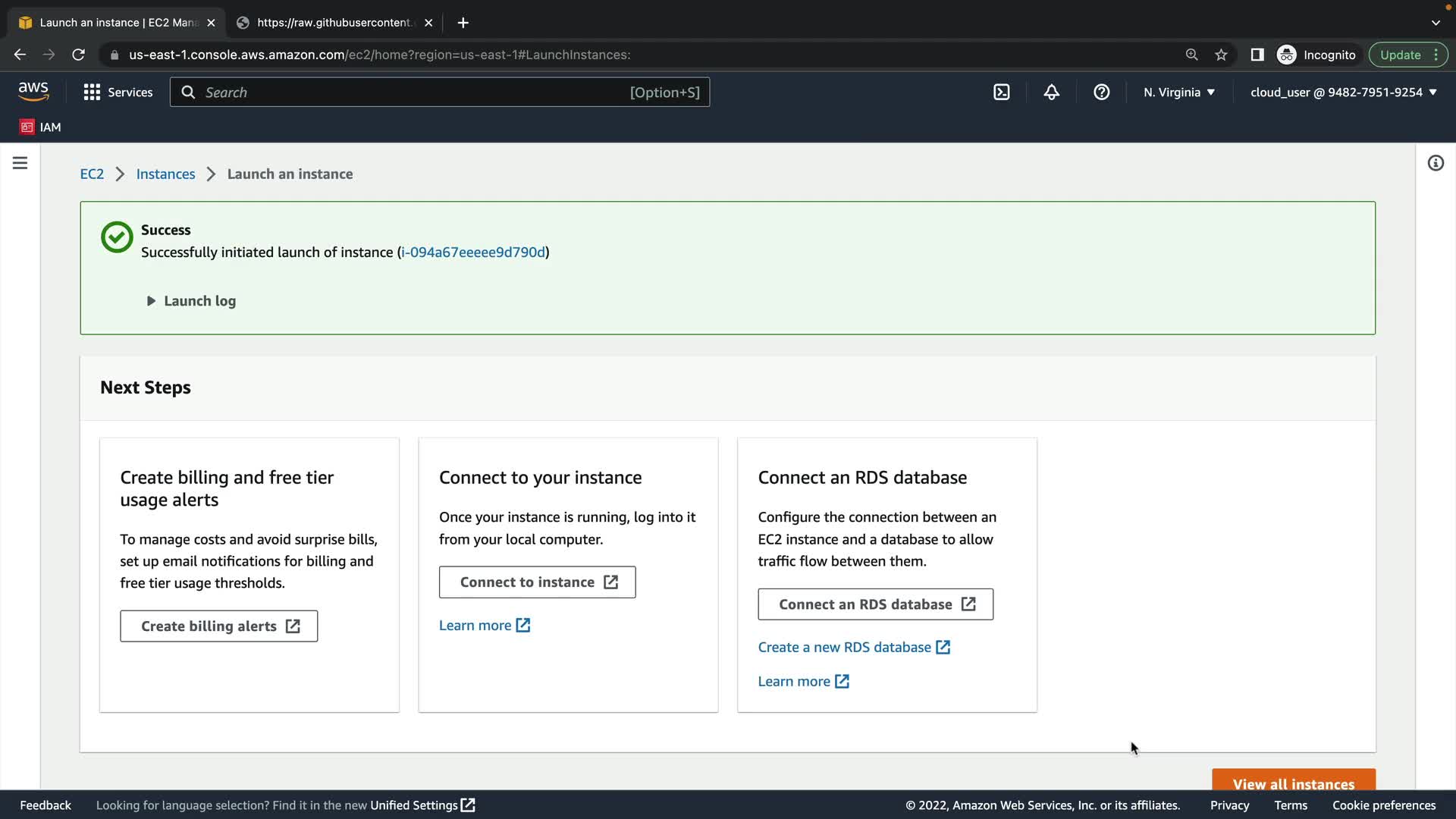Open the IAM shortcut in favorites bar
Viewport: 1456px width, 819px height.
pyautogui.click(x=41, y=127)
